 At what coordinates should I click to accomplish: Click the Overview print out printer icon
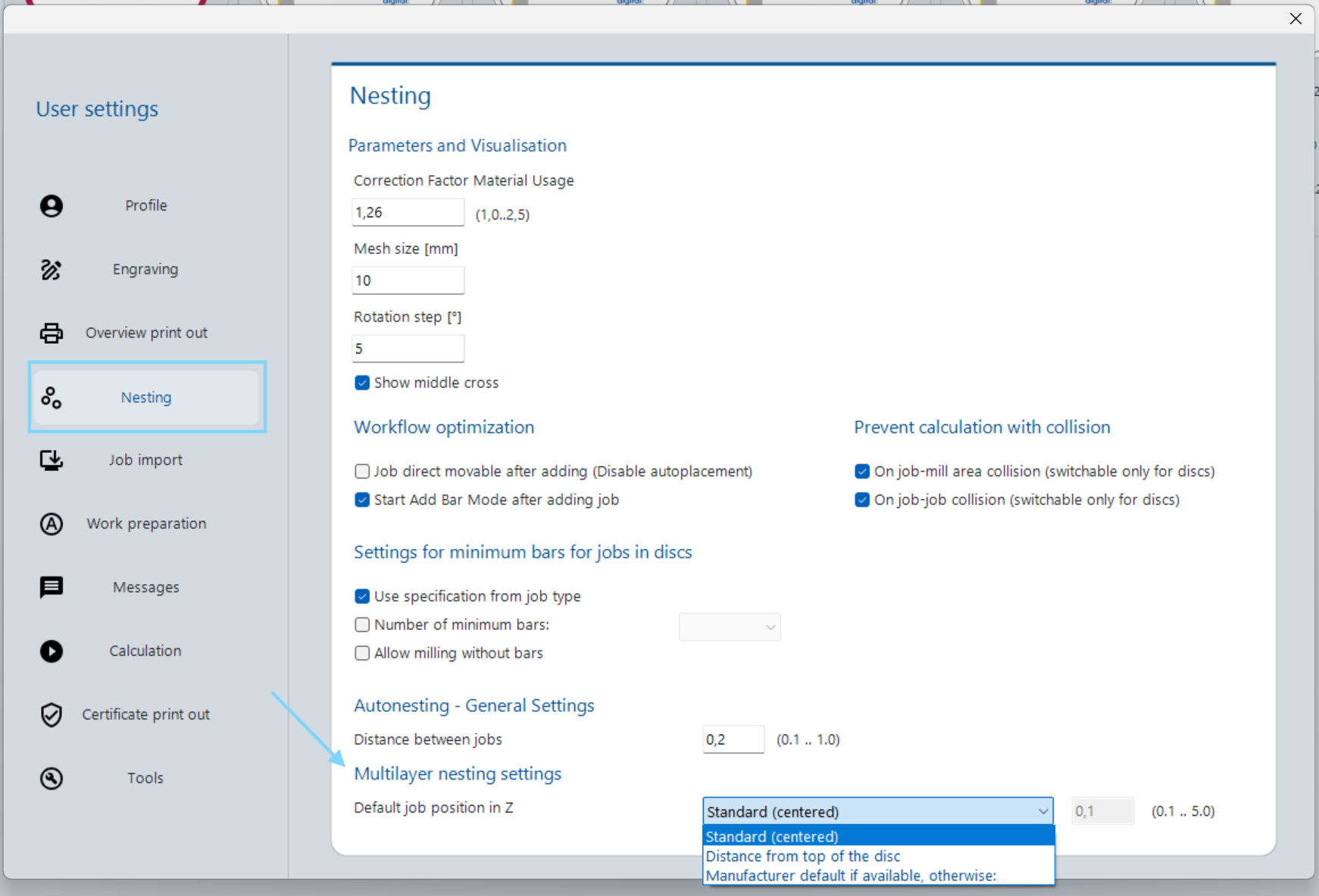point(51,332)
